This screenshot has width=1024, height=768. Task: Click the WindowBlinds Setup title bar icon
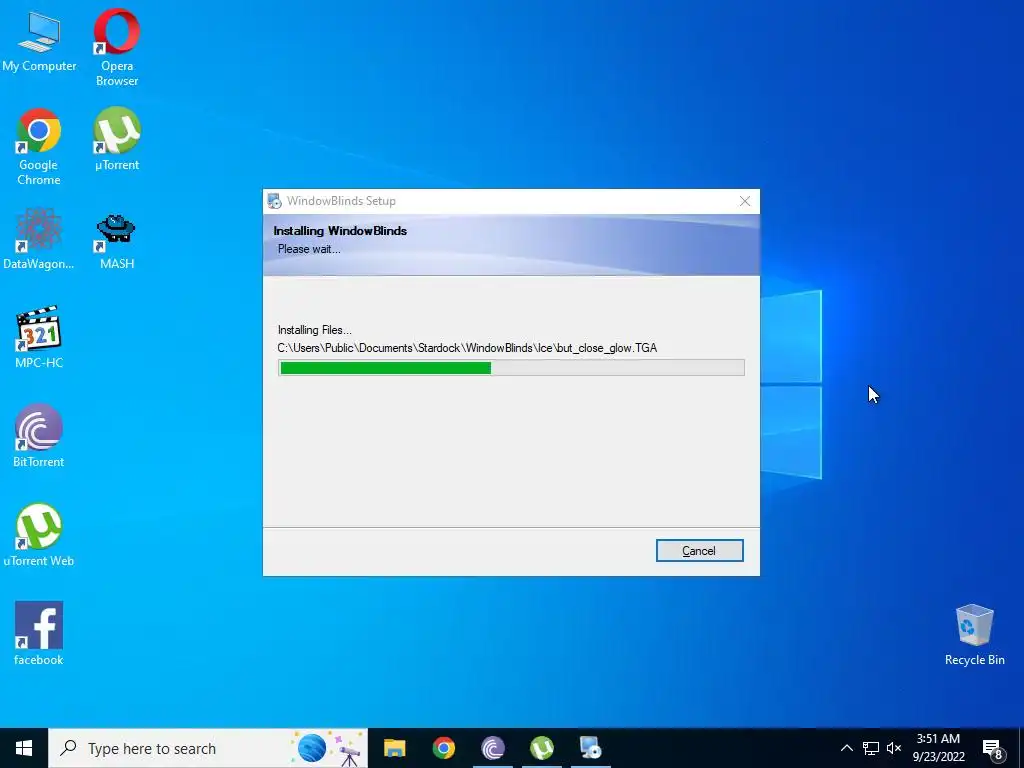tap(274, 201)
